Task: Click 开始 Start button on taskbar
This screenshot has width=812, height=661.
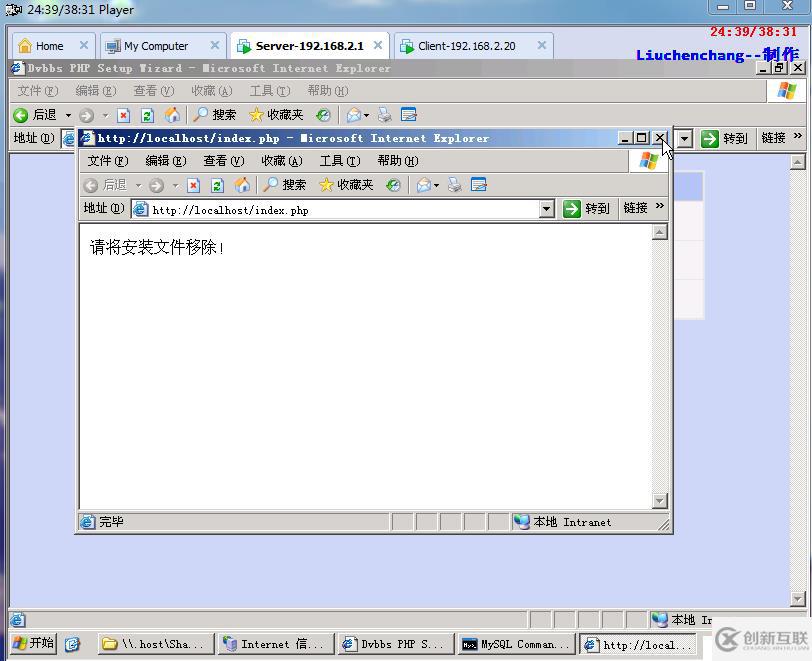Action: pos(34,643)
